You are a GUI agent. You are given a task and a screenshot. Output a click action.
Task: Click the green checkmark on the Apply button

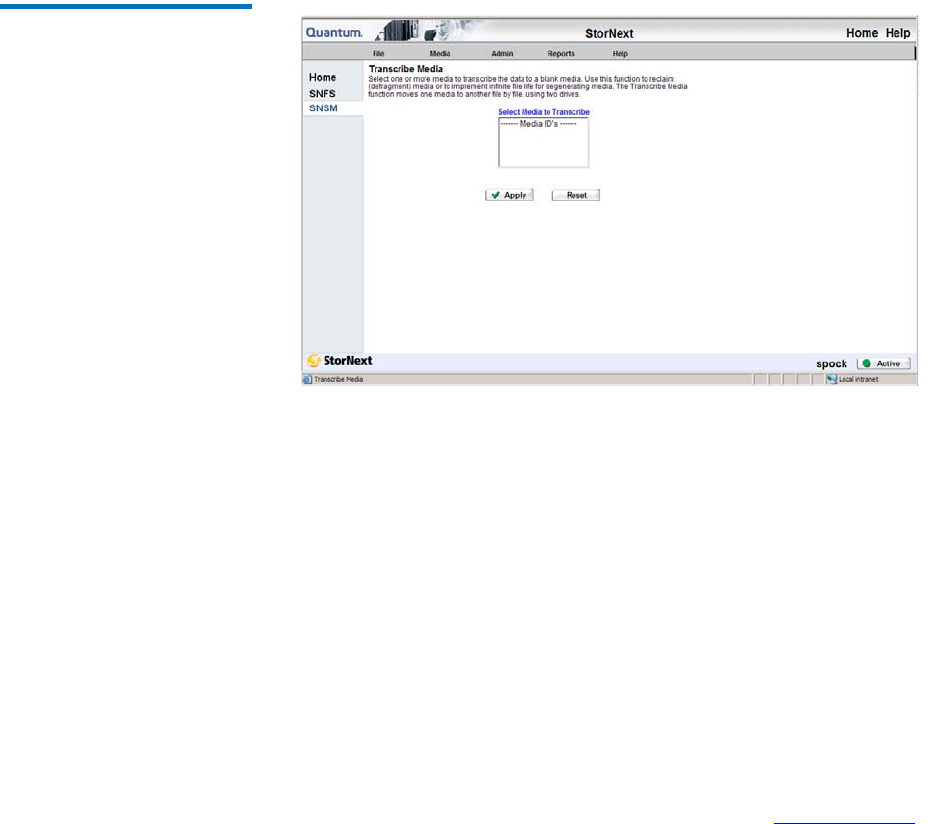[x=495, y=195]
